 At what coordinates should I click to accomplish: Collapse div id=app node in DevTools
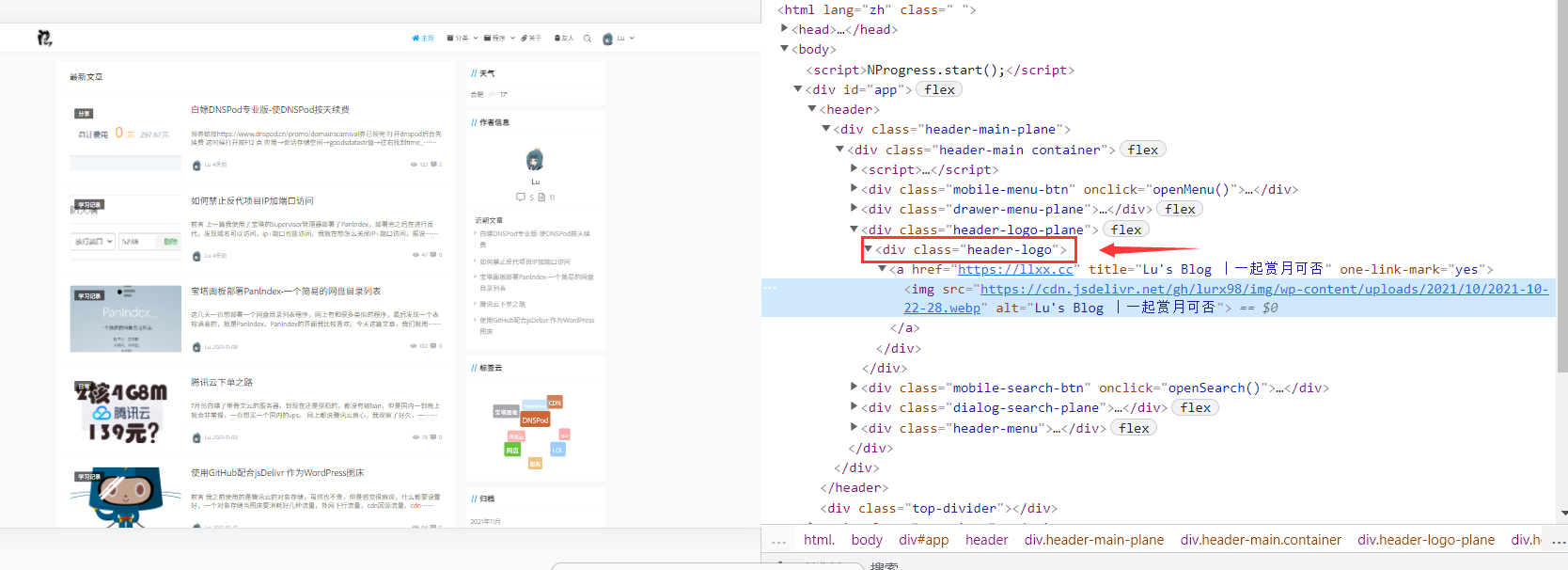click(x=798, y=89)
